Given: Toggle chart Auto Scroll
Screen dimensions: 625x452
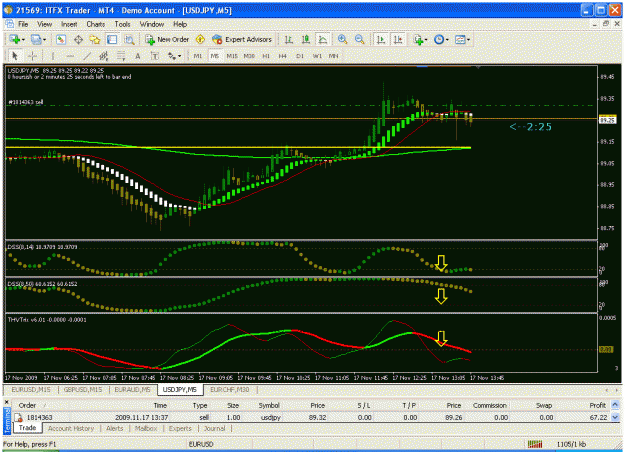Looking at the screenshot, I should 381,39.
